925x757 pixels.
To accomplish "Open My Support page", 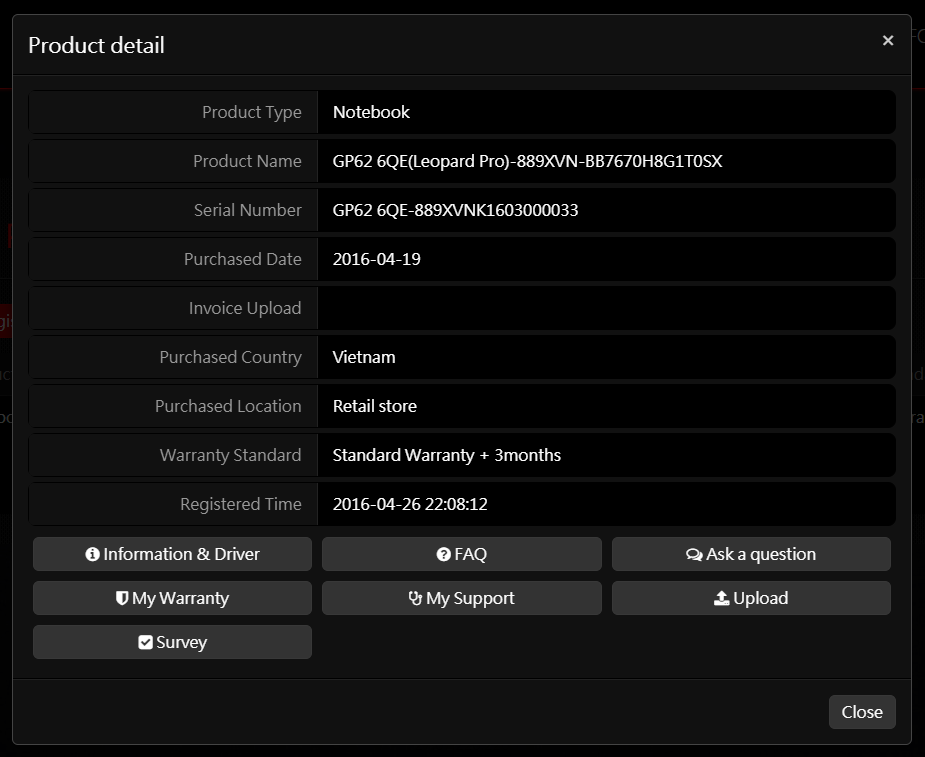I will click(x=461, y=598).
